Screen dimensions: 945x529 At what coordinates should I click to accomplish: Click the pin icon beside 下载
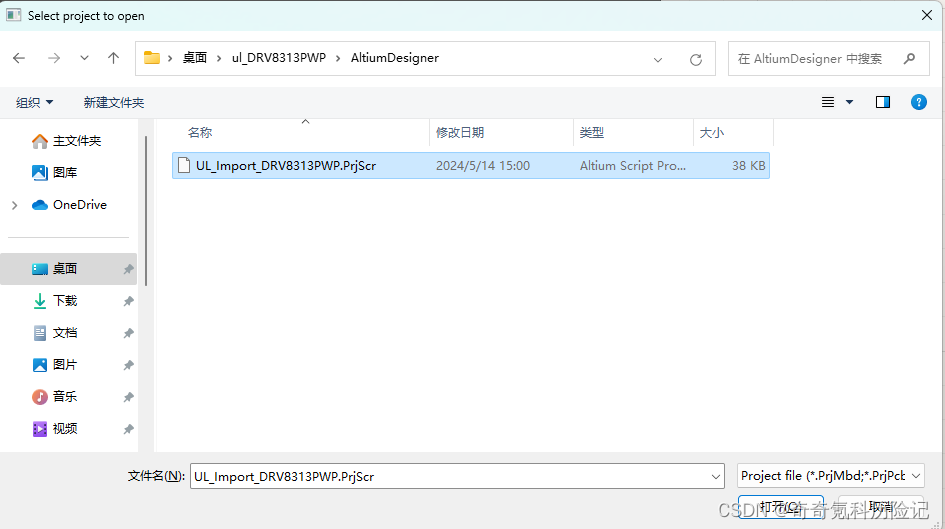tap(128, 301)
